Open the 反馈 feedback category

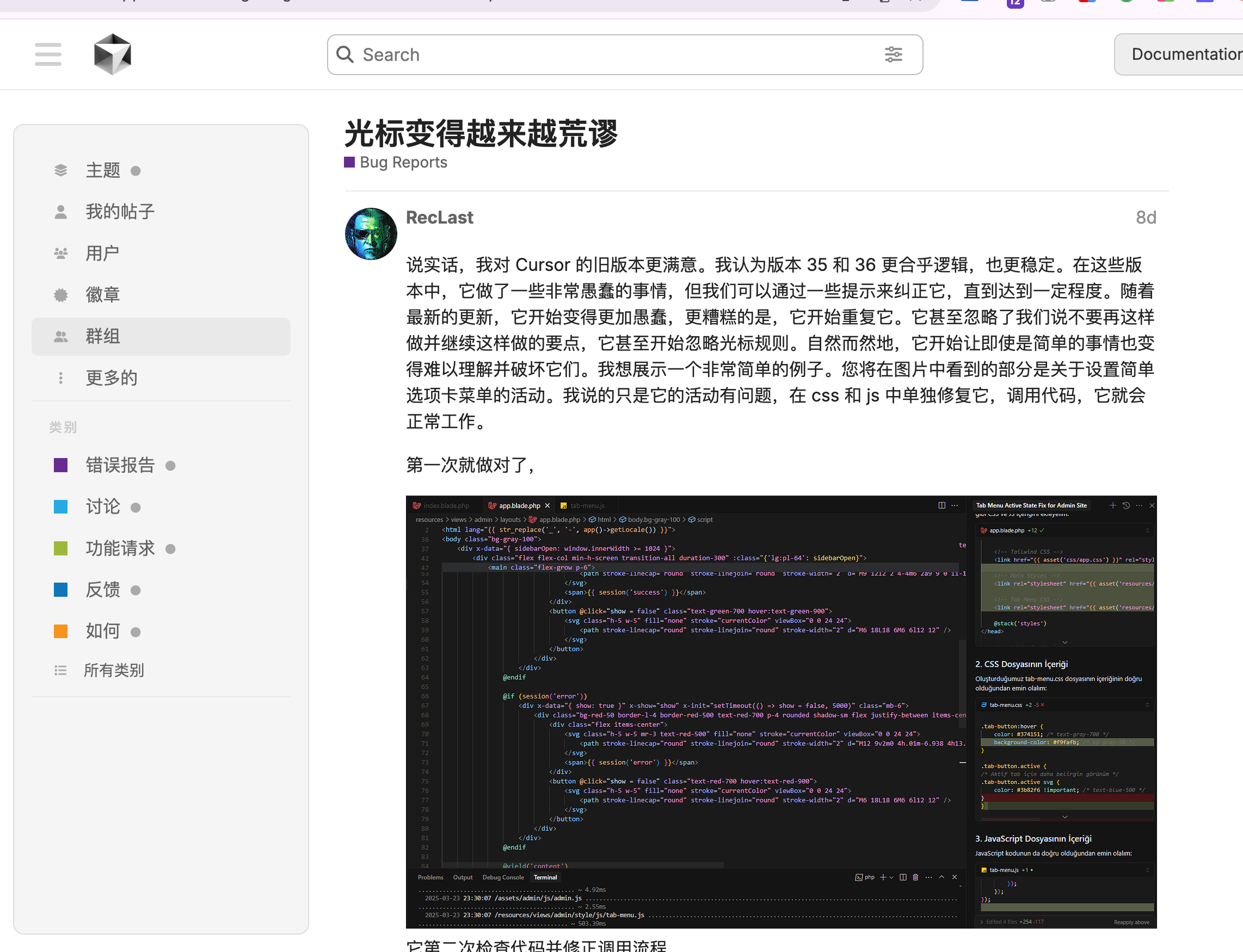tap(103, 590)
